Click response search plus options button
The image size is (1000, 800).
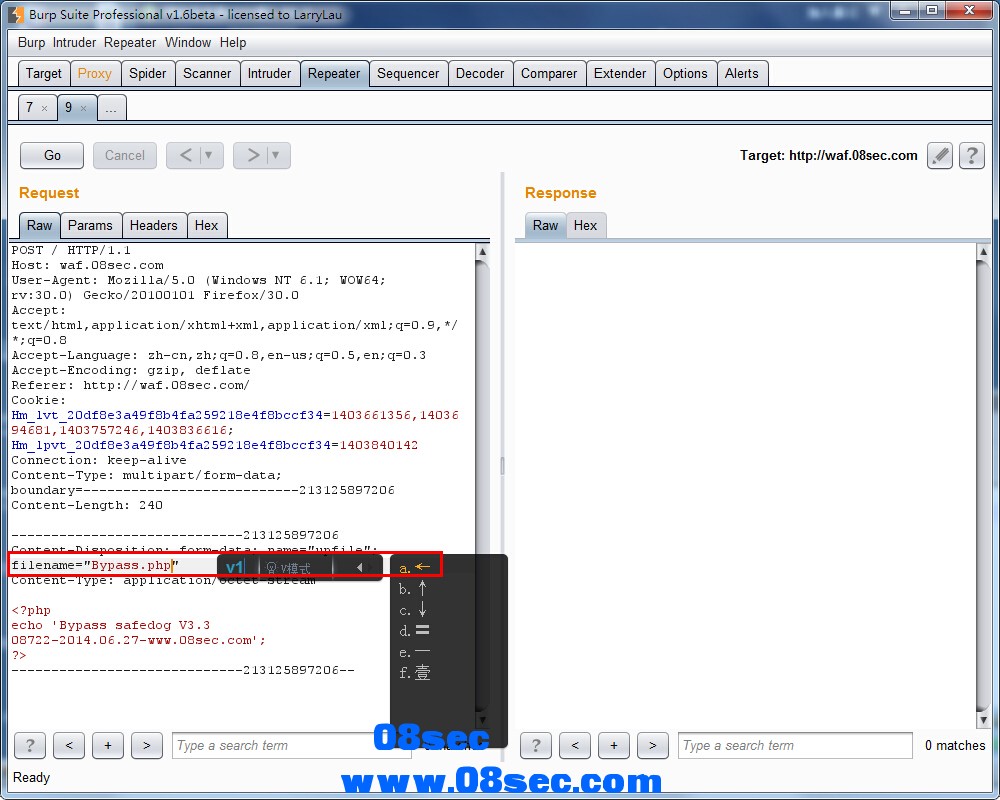point(614,745)
